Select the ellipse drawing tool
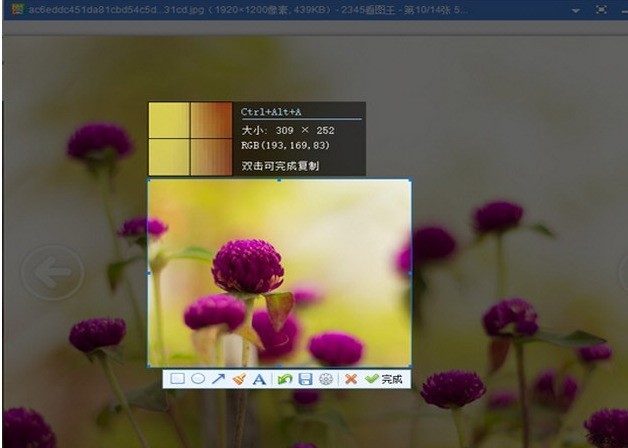The width and height of the screenshot is (628, 448). [x=197, y=380]
